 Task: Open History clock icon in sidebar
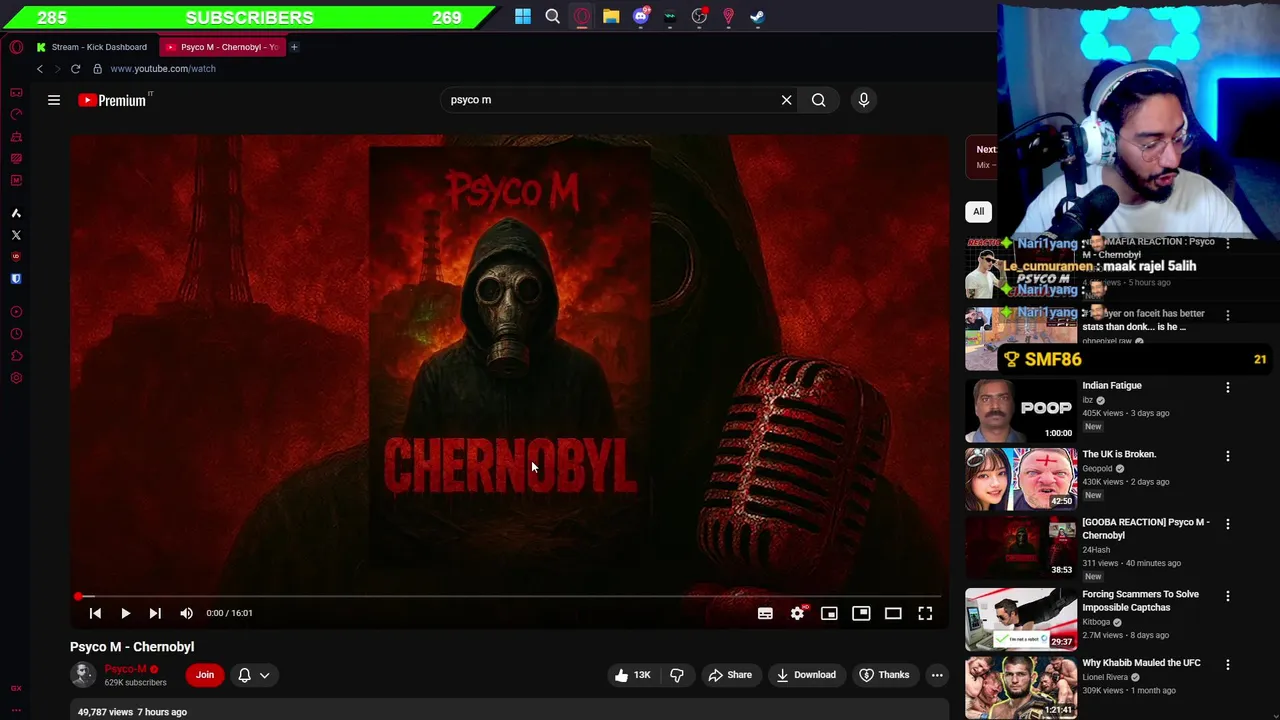click(x=16, y=334)
